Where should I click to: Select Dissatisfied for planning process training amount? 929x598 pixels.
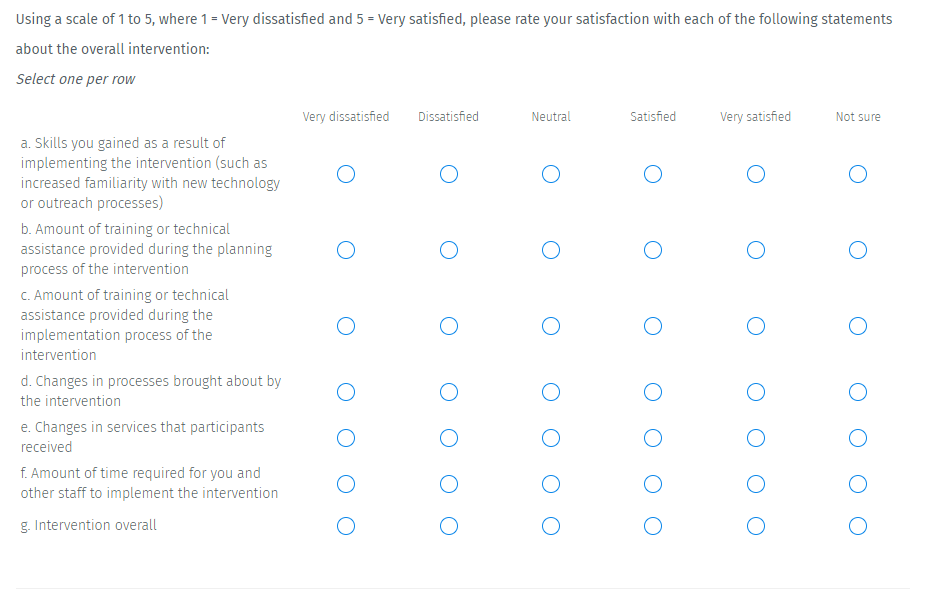448,249
